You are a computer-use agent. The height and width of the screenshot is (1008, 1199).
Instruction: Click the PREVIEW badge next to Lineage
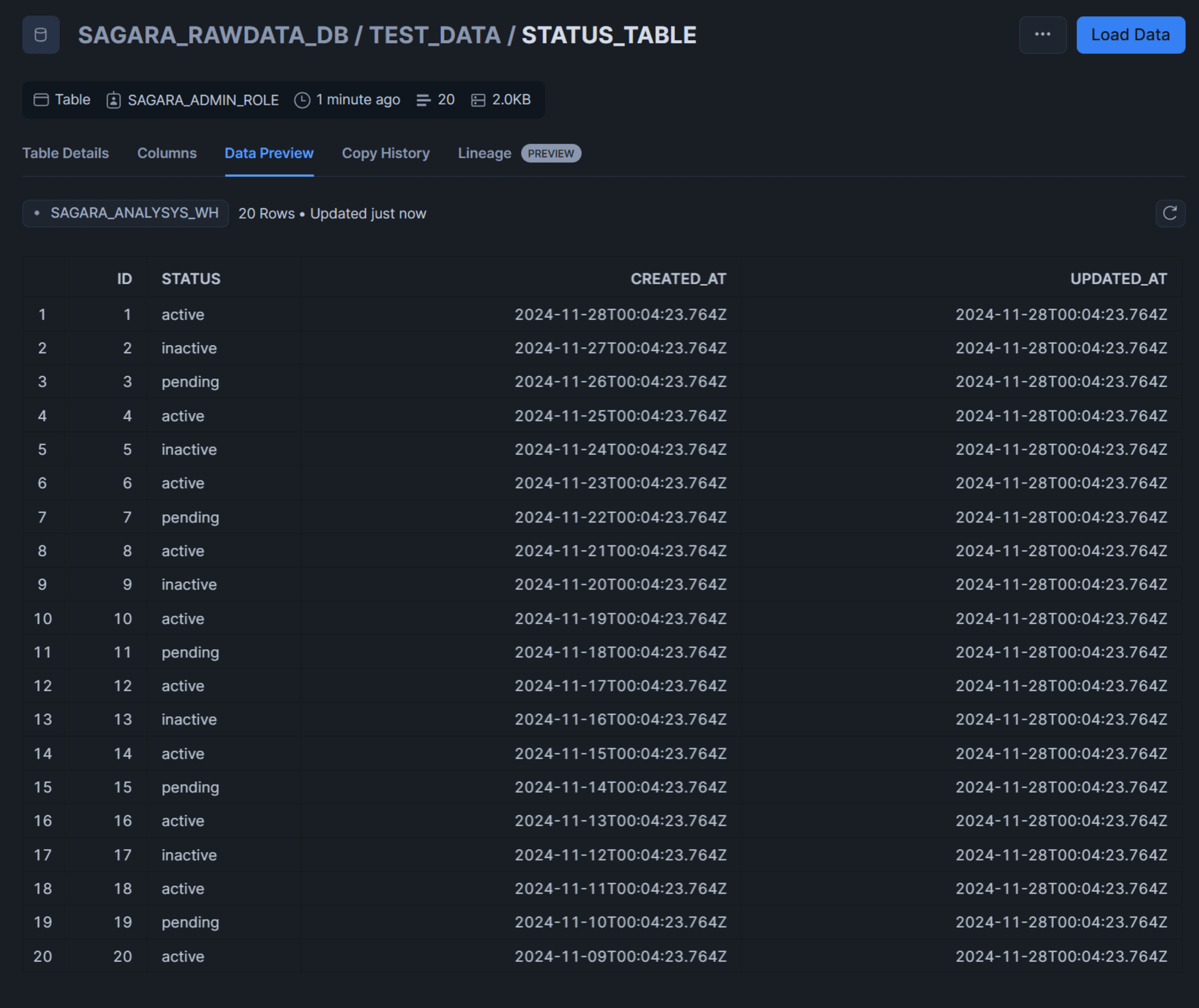coord(551,153)
